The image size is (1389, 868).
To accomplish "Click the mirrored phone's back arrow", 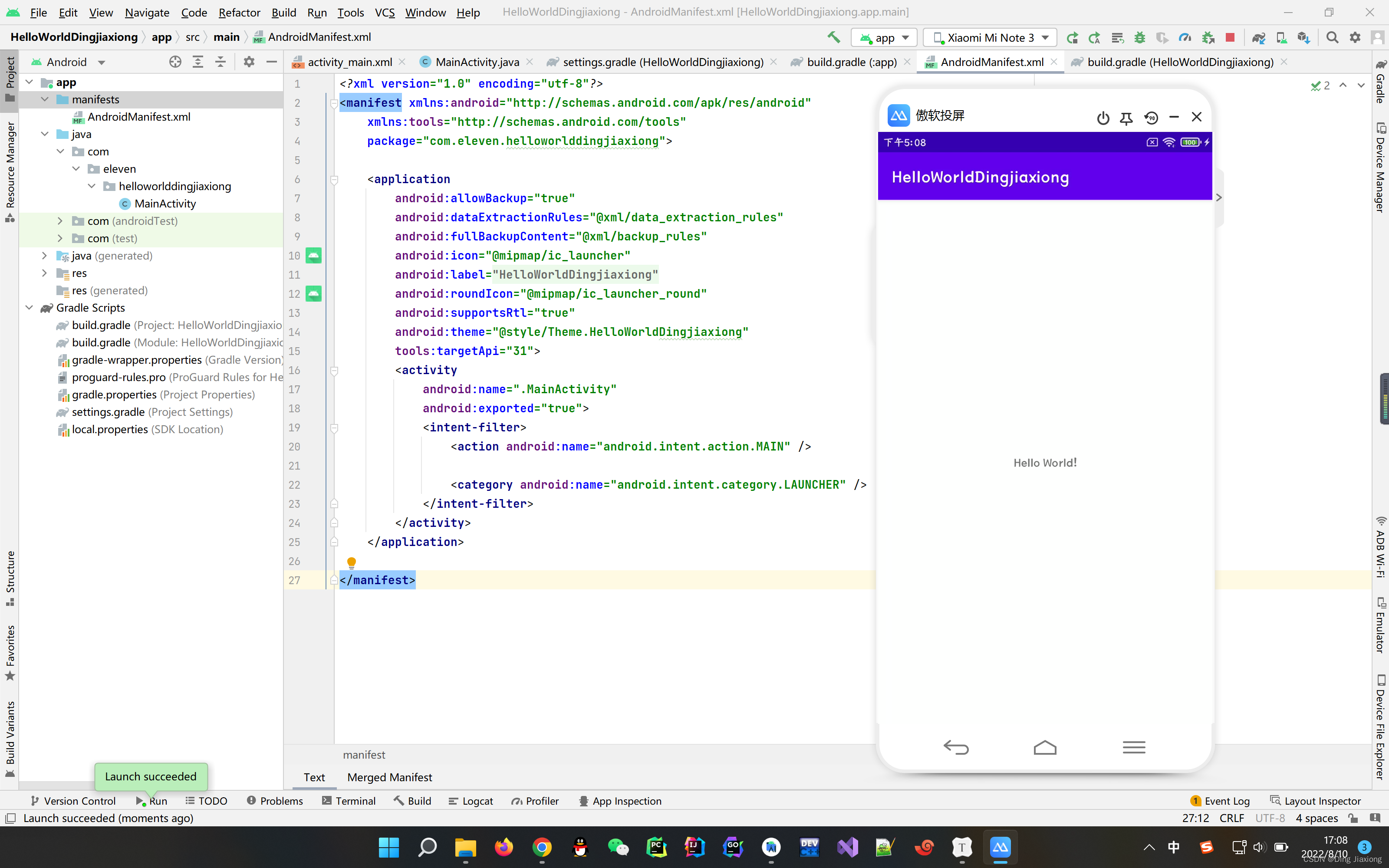I will point(956,747).
